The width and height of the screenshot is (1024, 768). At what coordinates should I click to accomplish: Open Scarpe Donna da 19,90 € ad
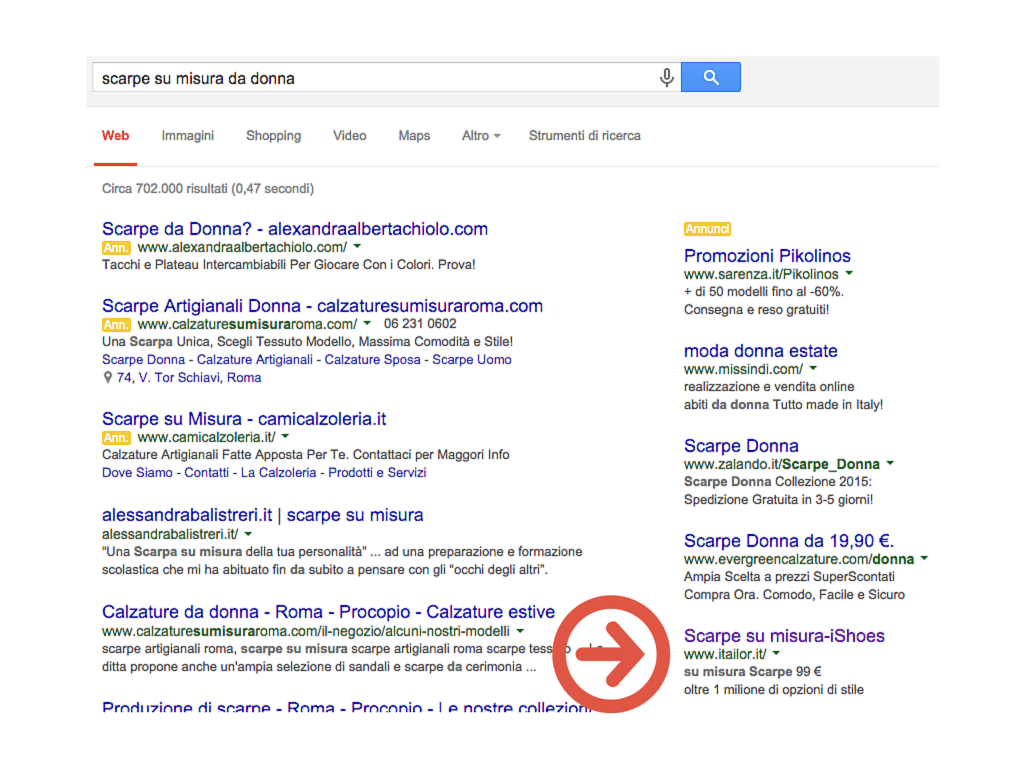tap(788, 541)
